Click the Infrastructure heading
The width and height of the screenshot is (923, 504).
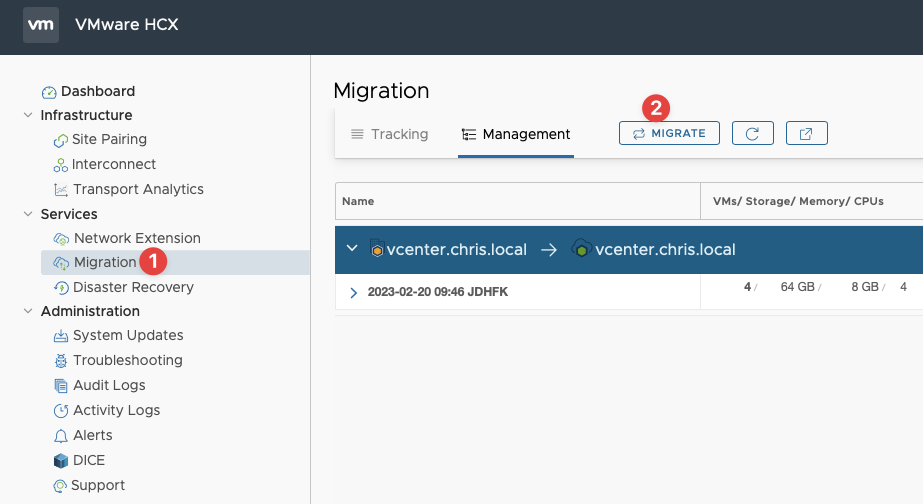tap(86, 115)
